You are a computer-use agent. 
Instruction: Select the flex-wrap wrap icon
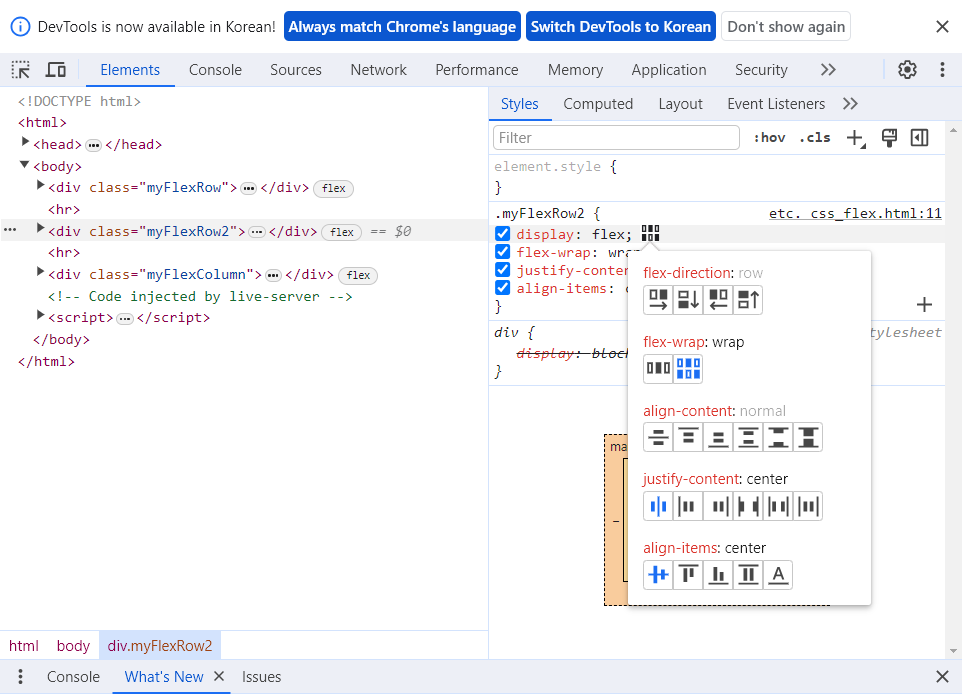(x=688, y=369)
